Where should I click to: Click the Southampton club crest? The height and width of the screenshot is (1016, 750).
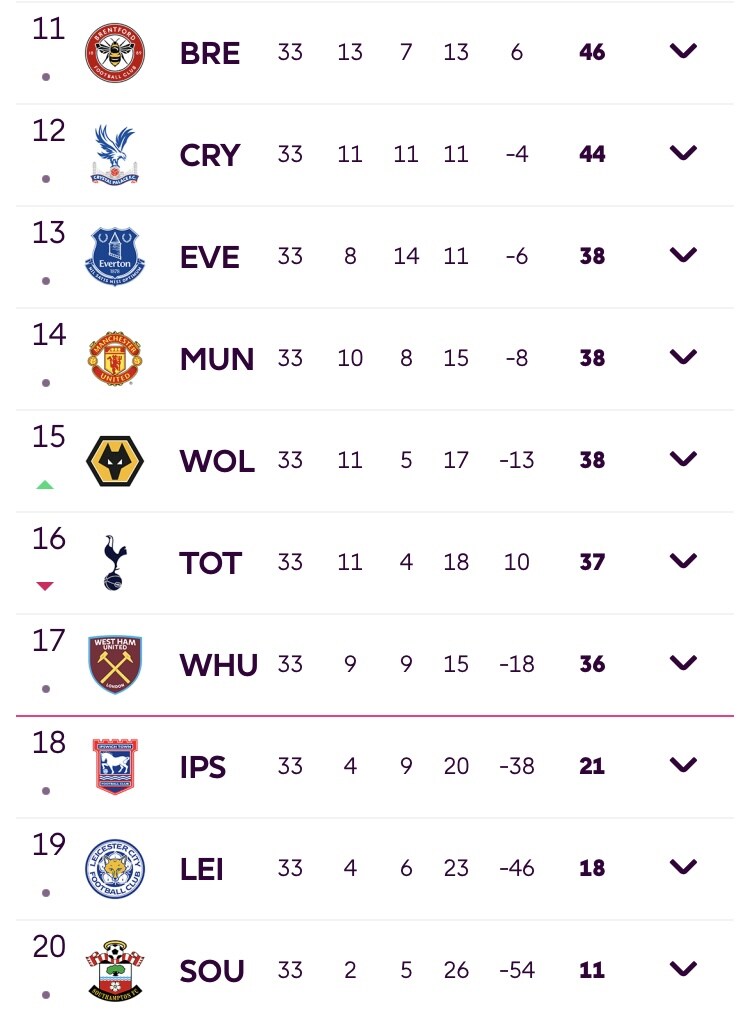[x=115, y=971]
